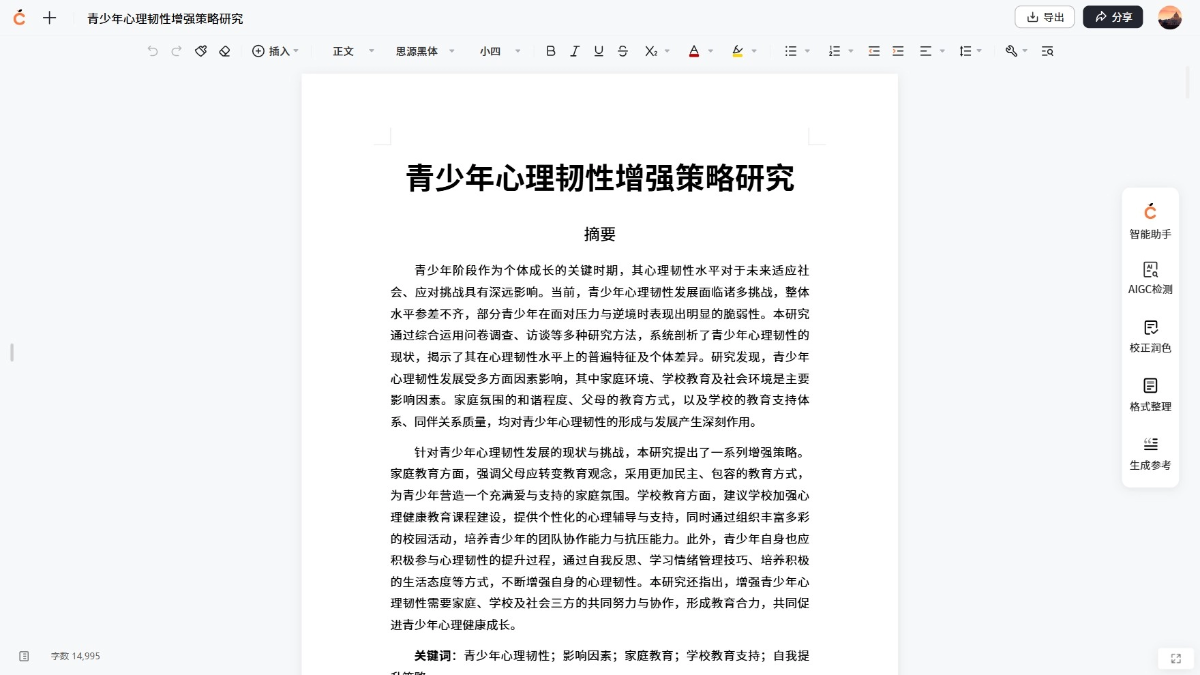Enable underline for selected text
1200x675 pixels.
[x=598, y=50]
